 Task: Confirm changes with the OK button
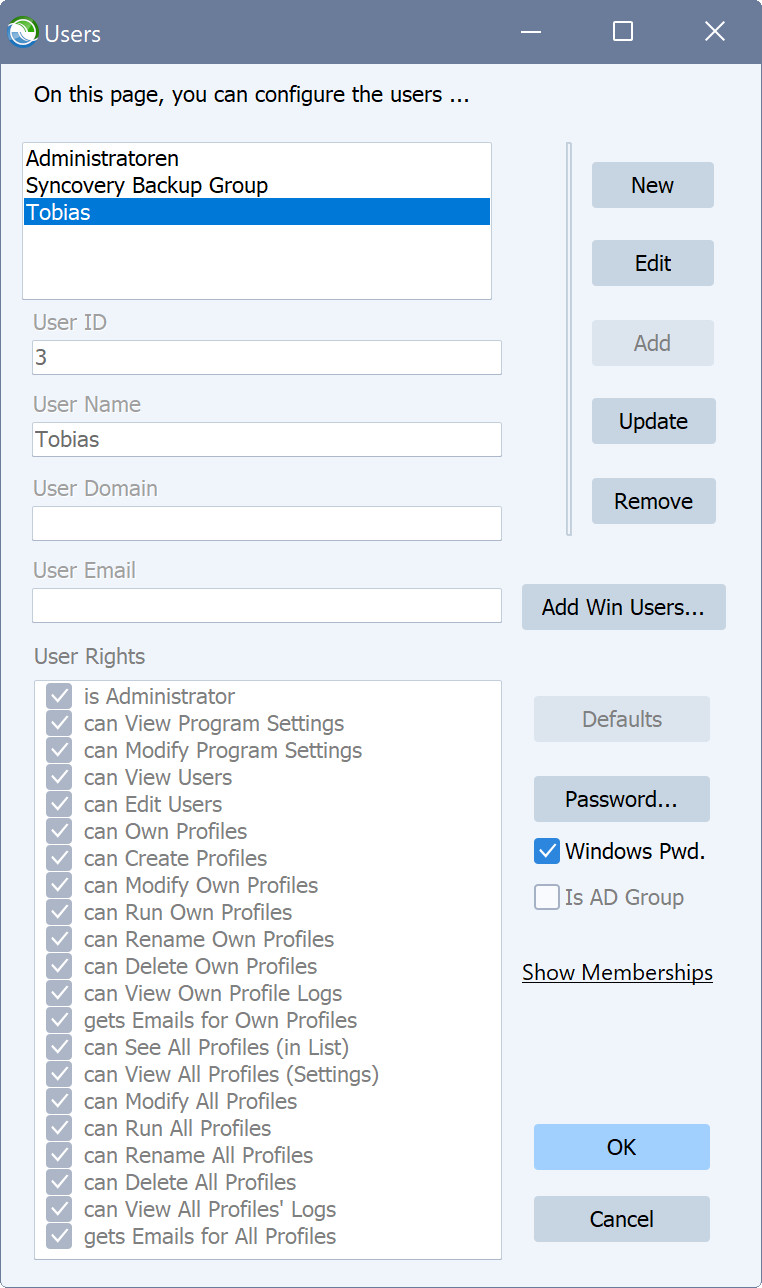point(621,1147)
